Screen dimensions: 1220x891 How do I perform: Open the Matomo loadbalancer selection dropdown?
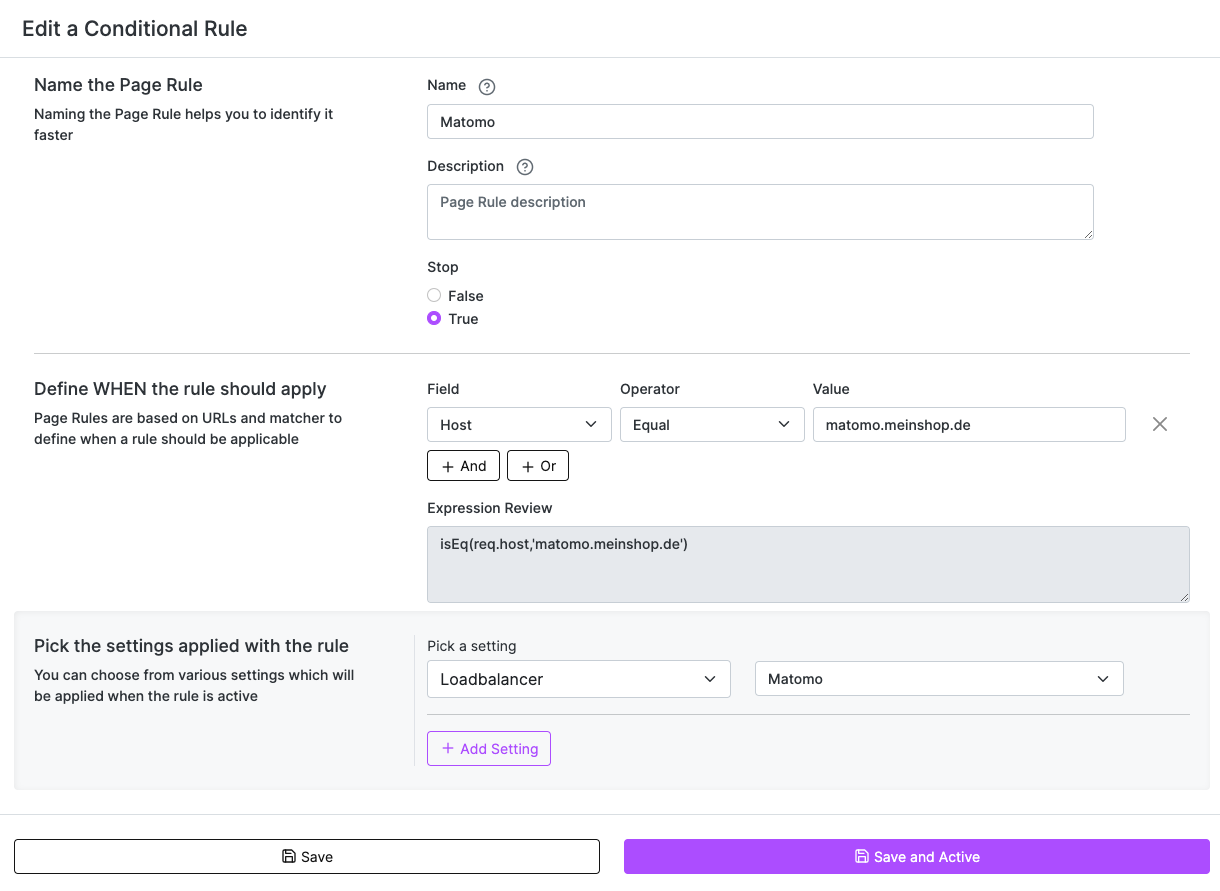coord(939,679)
